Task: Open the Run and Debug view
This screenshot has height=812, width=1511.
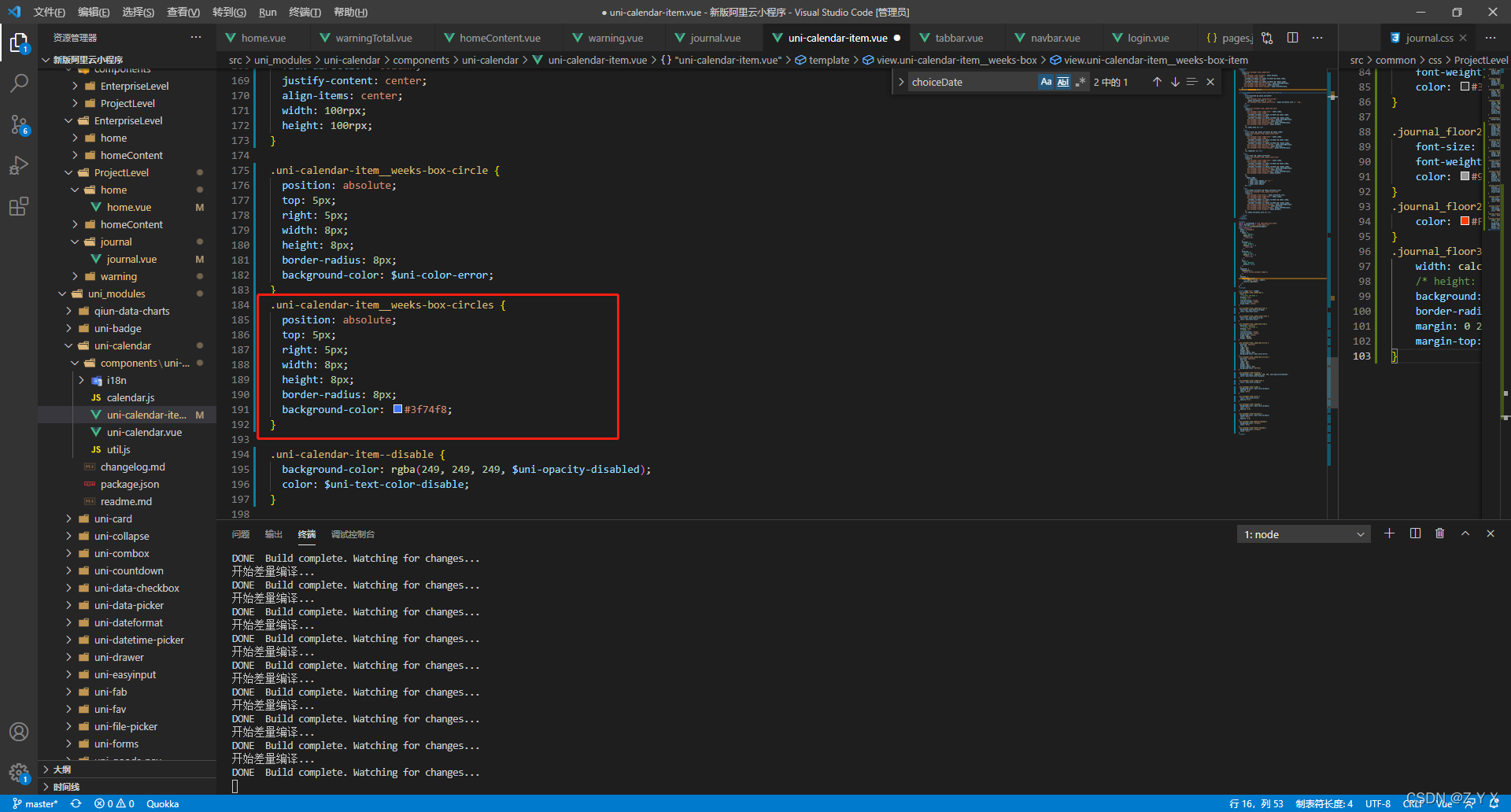Action: (x=19, y=165)
